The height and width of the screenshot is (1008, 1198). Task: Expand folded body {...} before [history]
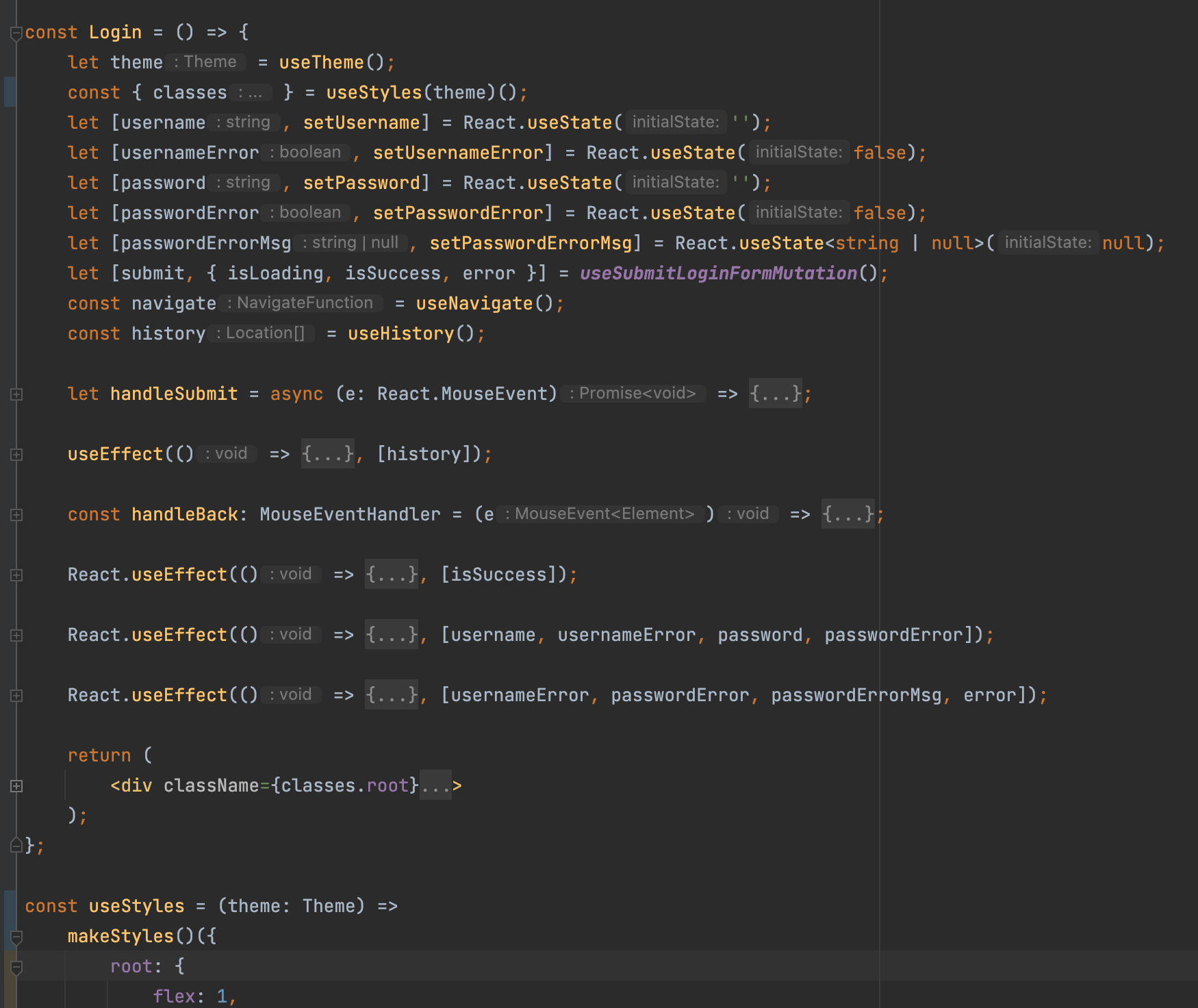[x=328, y=454]
